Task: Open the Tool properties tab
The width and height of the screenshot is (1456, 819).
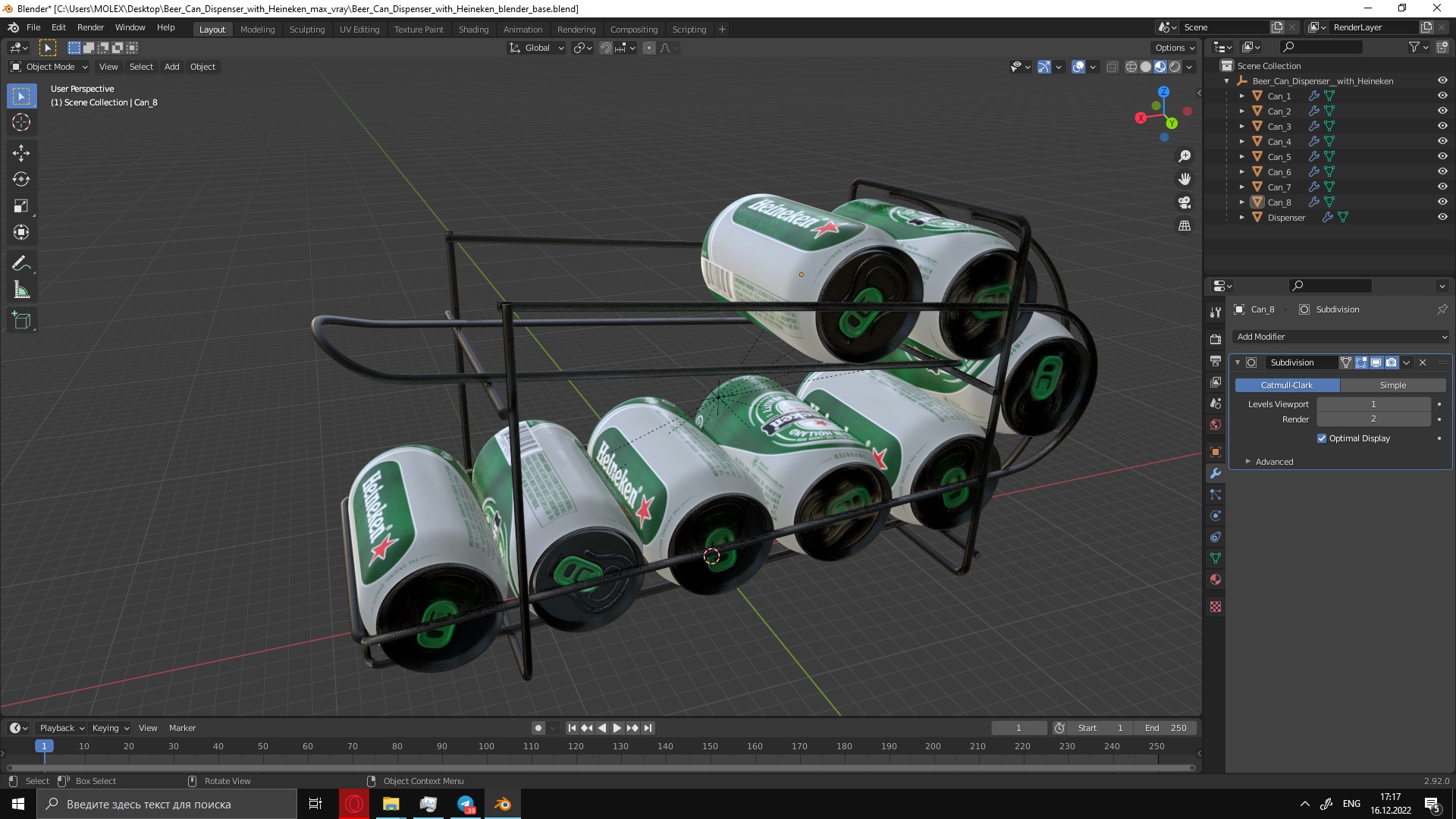Action: (1216, 312)
